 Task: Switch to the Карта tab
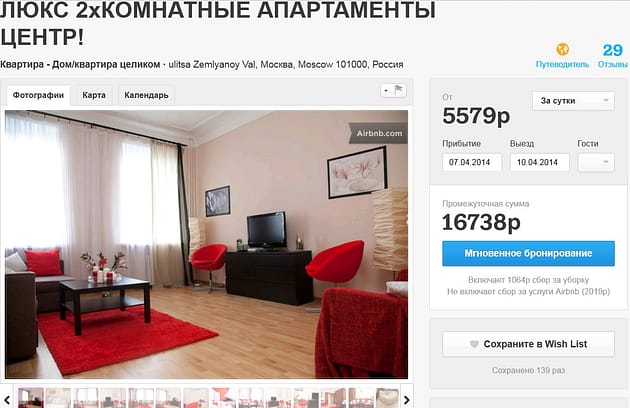click(94, 95)
